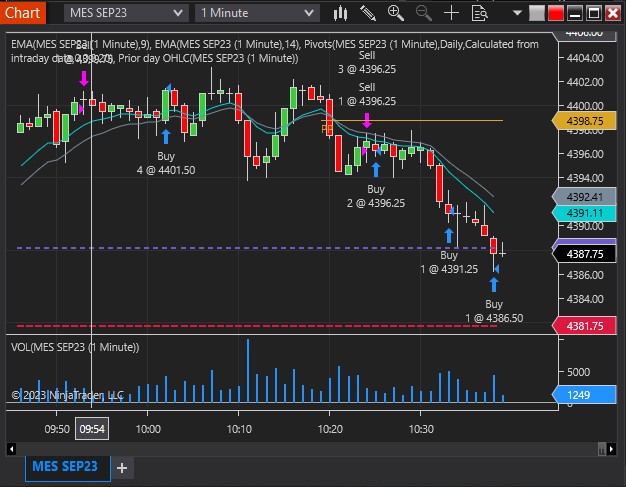Image resolution: width=626 pixels, height=487 pixels.
Task: Click the tallest volume bar
Action: point(248,371)
